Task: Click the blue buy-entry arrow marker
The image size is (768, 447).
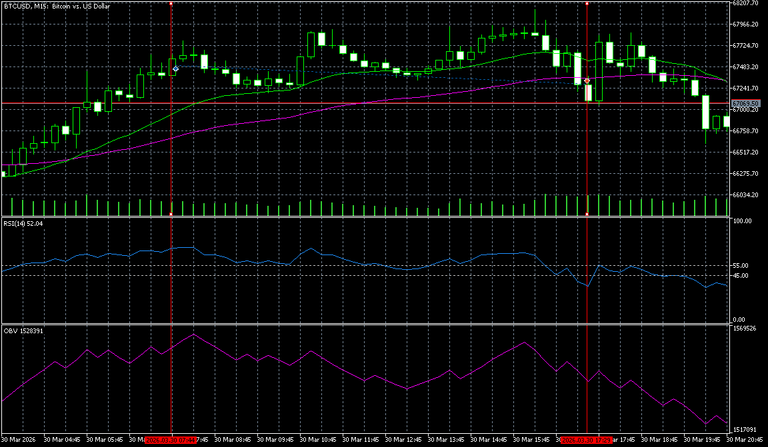Action: point(176,69)
